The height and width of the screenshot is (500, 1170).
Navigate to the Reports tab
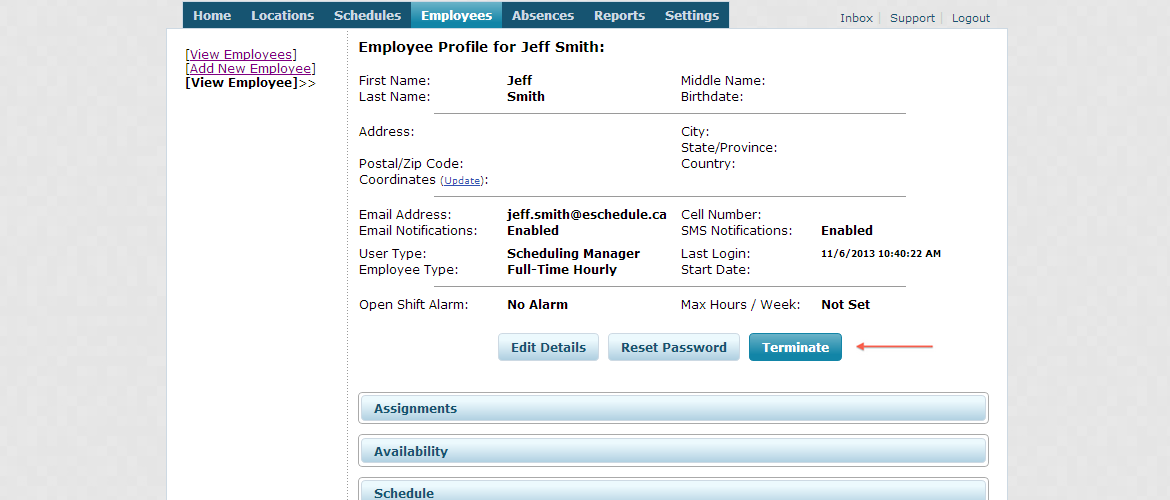[x=619, y=15]
